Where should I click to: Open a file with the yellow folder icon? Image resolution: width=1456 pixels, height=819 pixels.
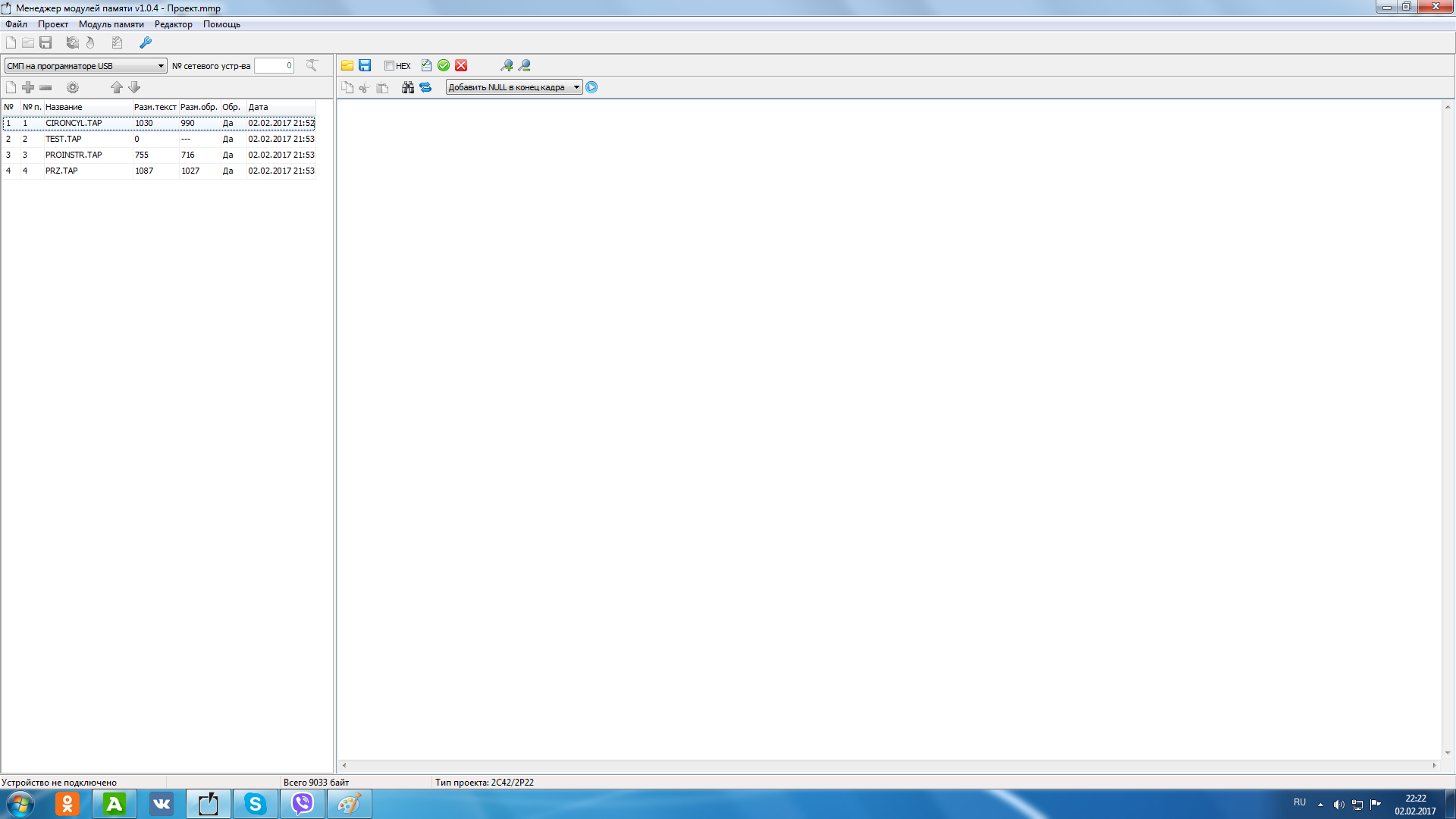347,65
